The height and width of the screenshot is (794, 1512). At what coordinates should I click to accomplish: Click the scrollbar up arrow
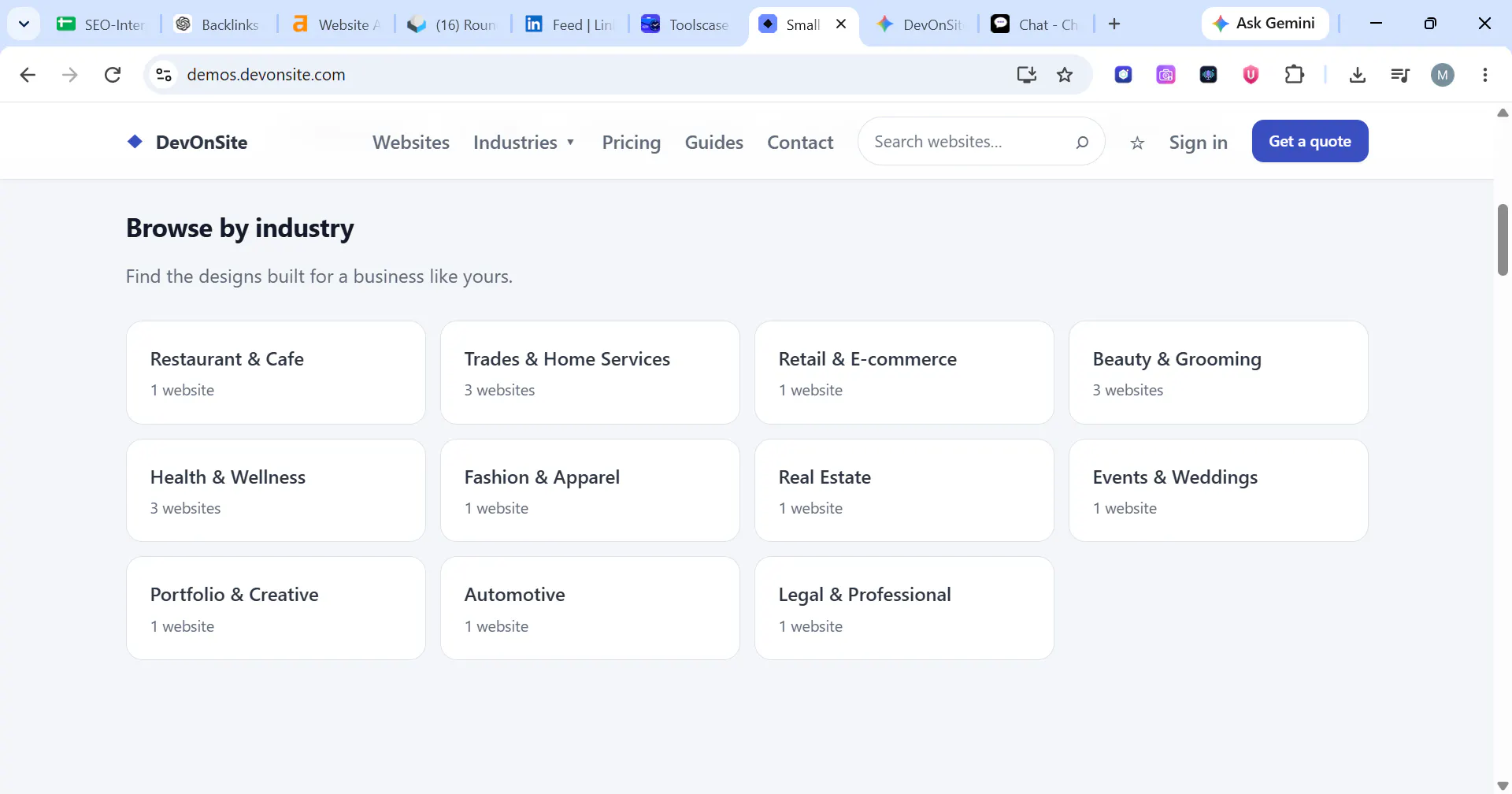[1503, 113]
